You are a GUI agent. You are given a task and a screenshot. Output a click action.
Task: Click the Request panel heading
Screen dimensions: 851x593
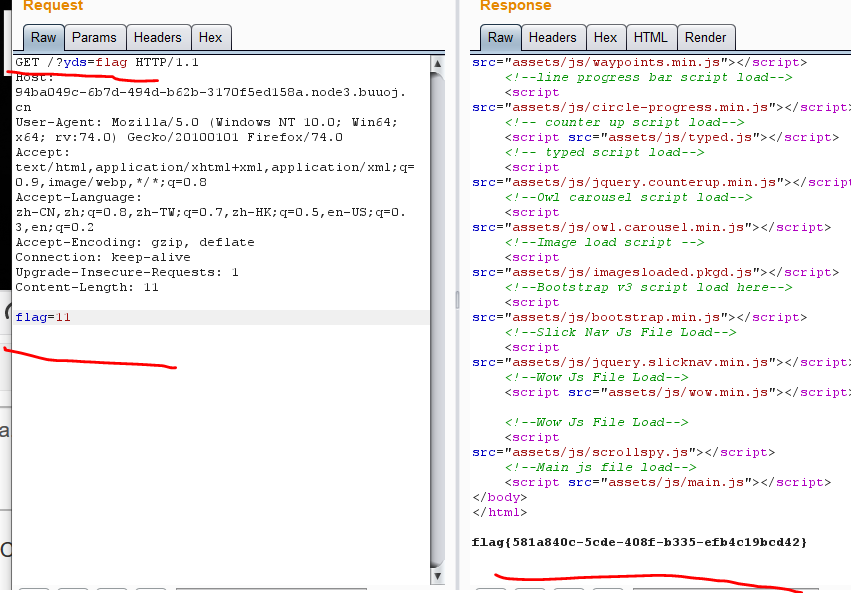(53, 5)
